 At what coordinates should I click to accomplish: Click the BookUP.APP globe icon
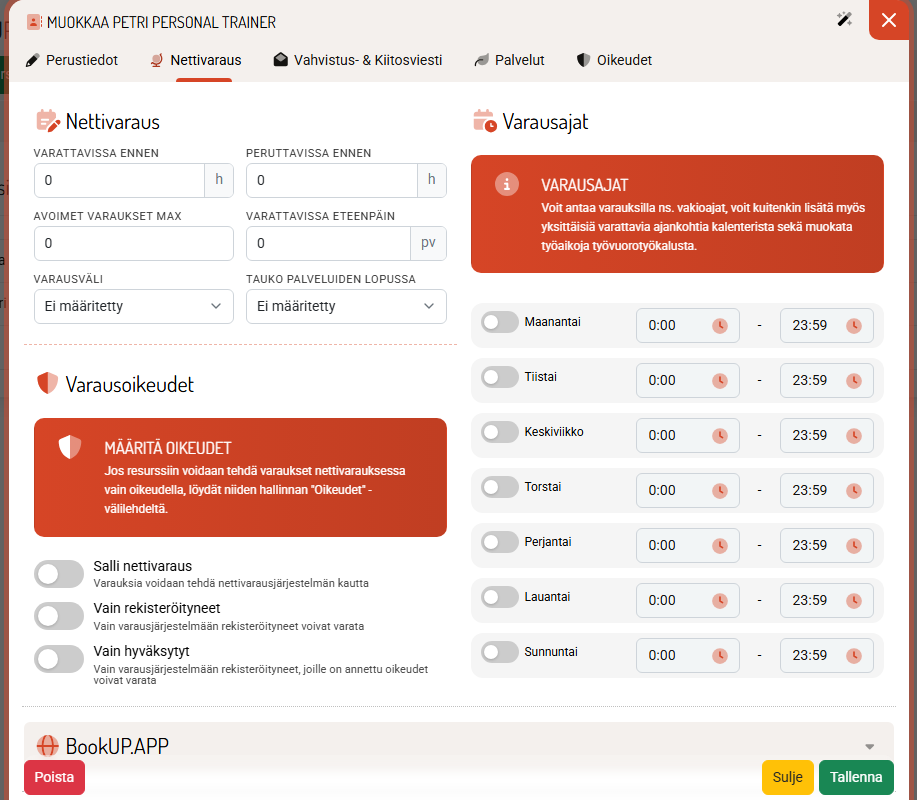coord(47,746)
